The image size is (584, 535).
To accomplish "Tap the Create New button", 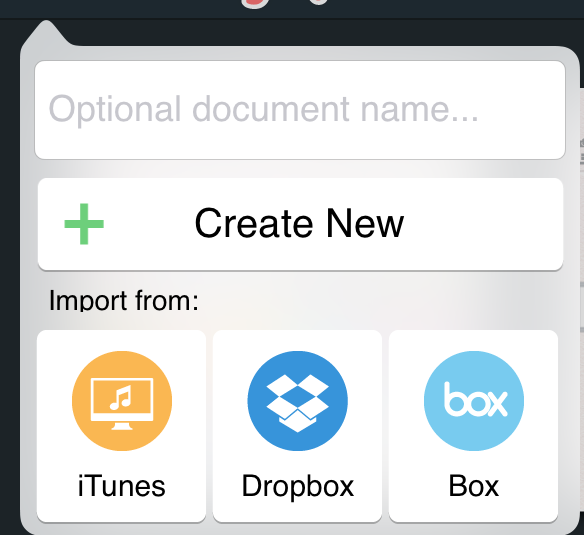I will [x=300, y=224].
